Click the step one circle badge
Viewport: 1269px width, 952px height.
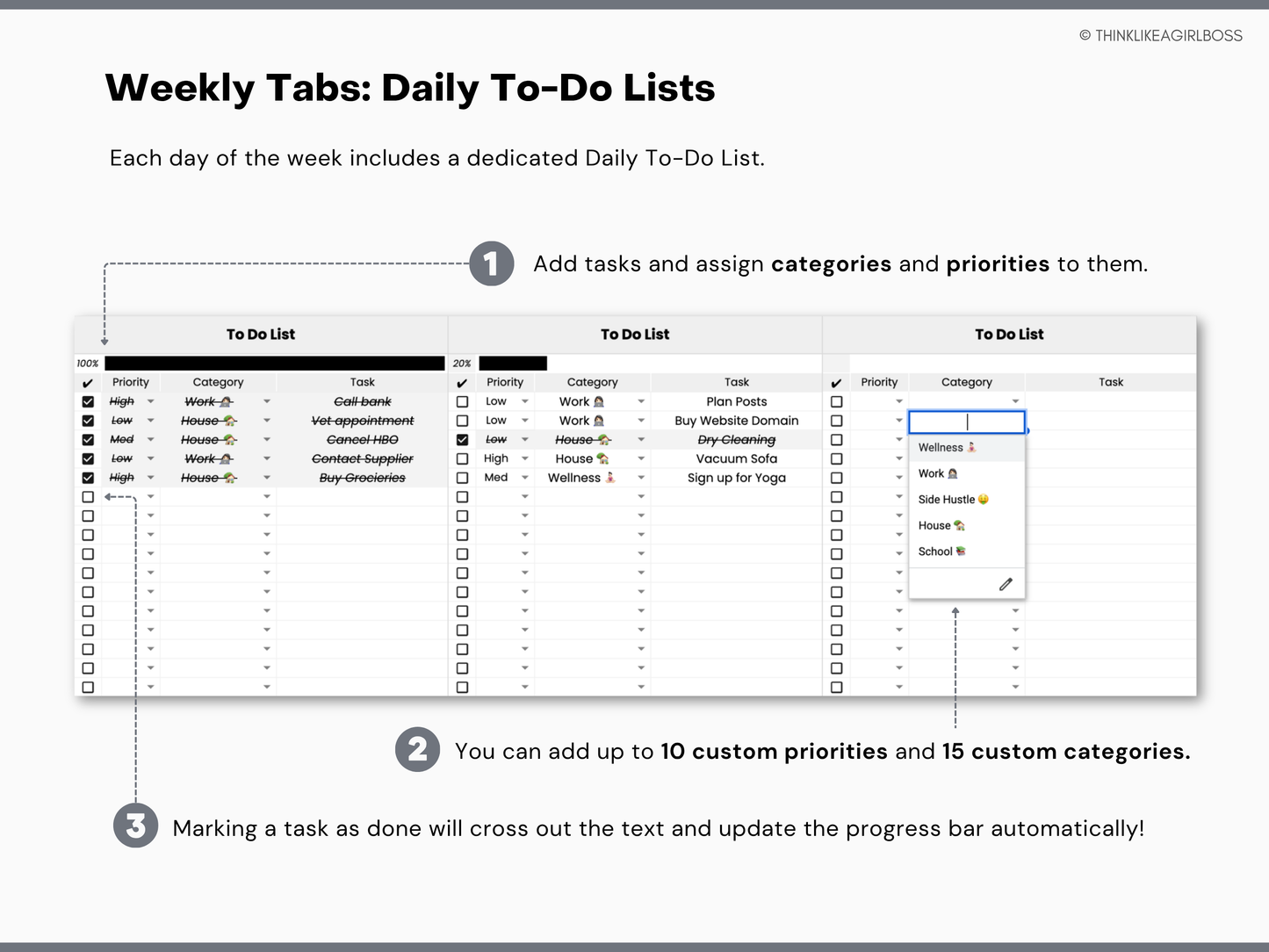click(x=491, y=264)
